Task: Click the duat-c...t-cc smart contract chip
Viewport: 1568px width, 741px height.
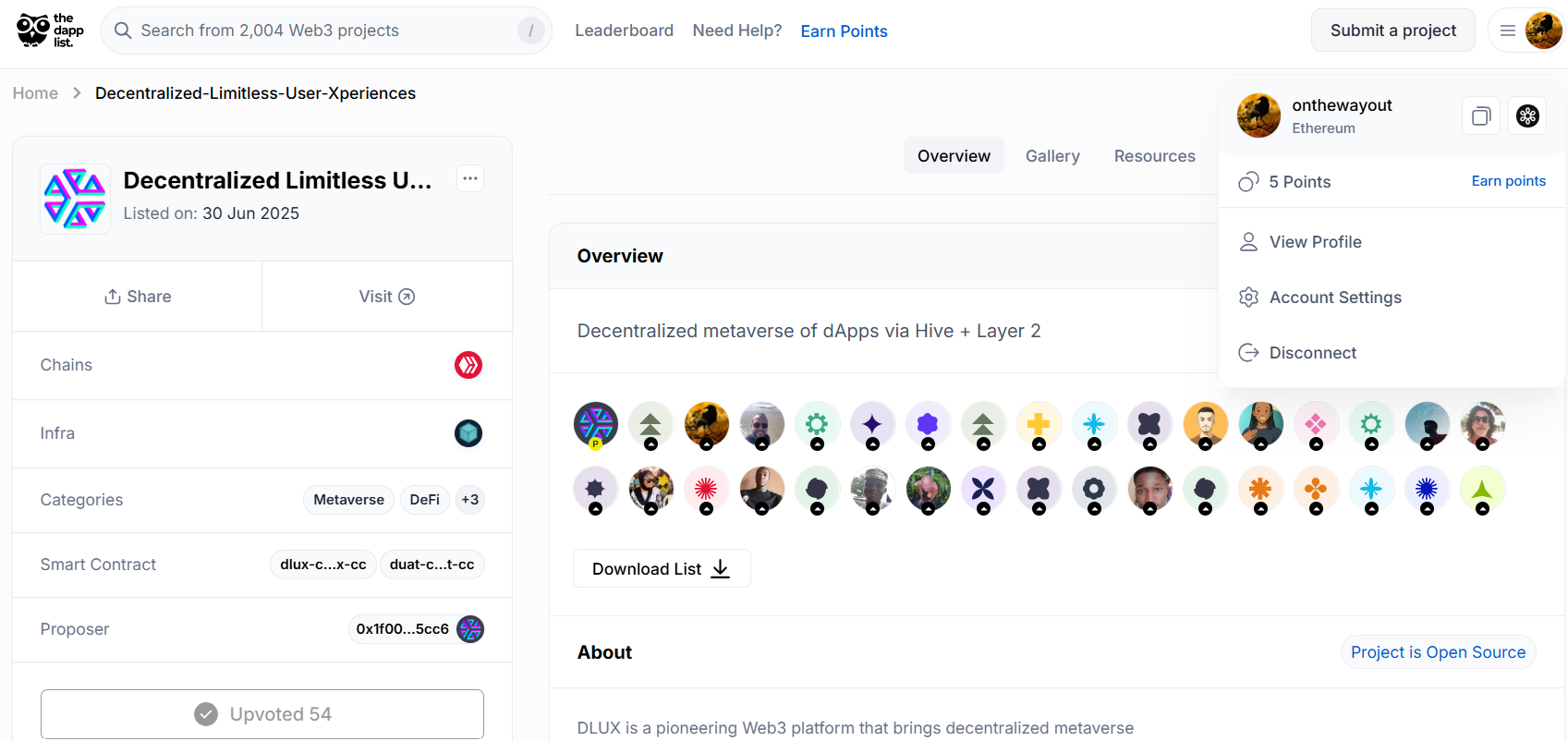Action: [432, 565]
